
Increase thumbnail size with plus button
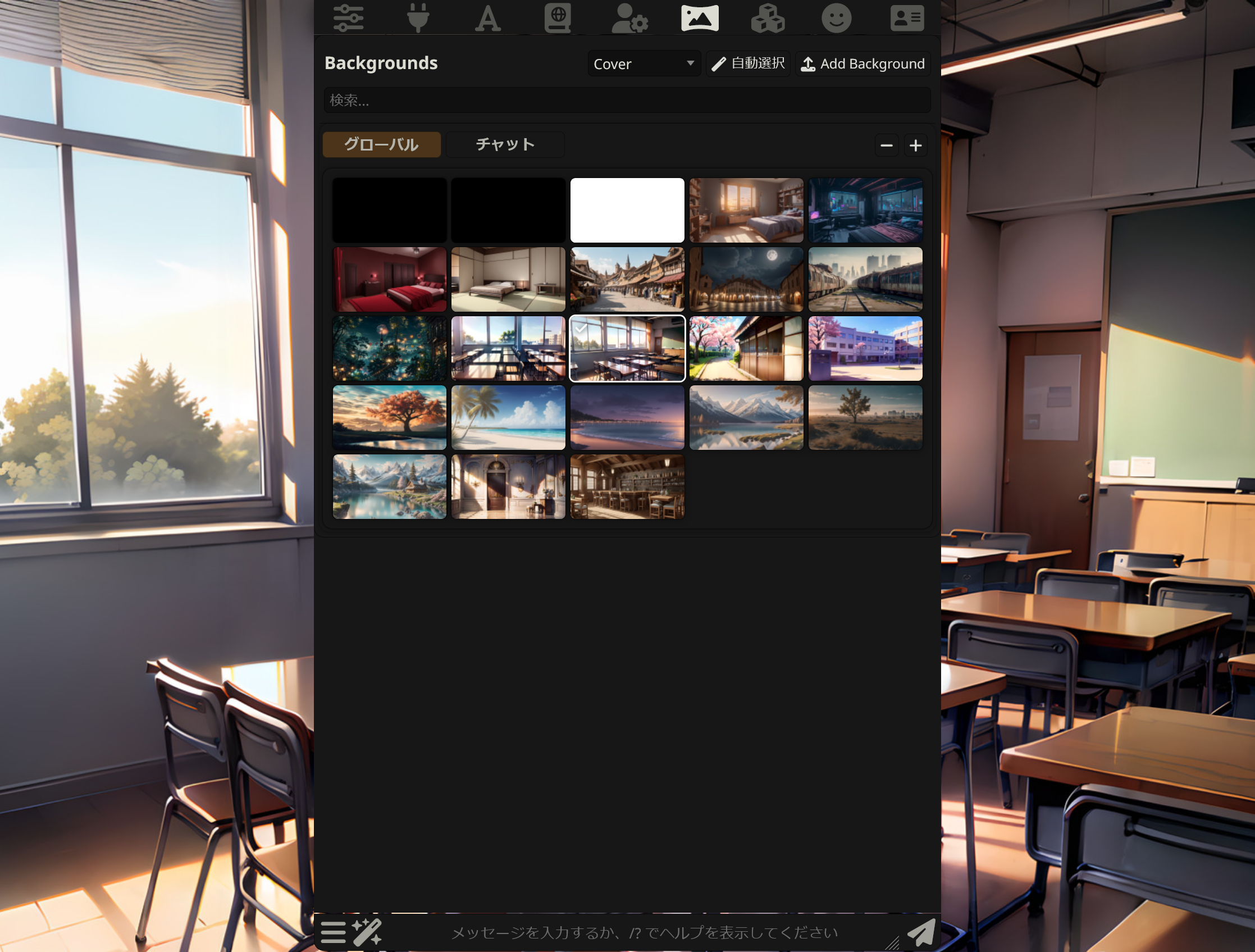point(915,146)
